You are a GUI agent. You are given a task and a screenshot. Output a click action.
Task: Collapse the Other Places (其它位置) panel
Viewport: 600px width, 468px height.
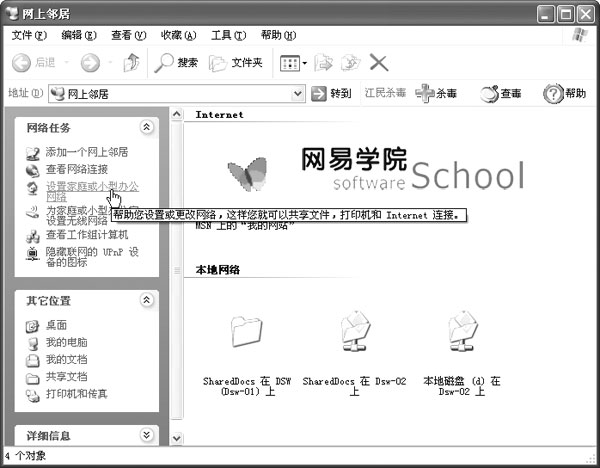tap(146, 300)
